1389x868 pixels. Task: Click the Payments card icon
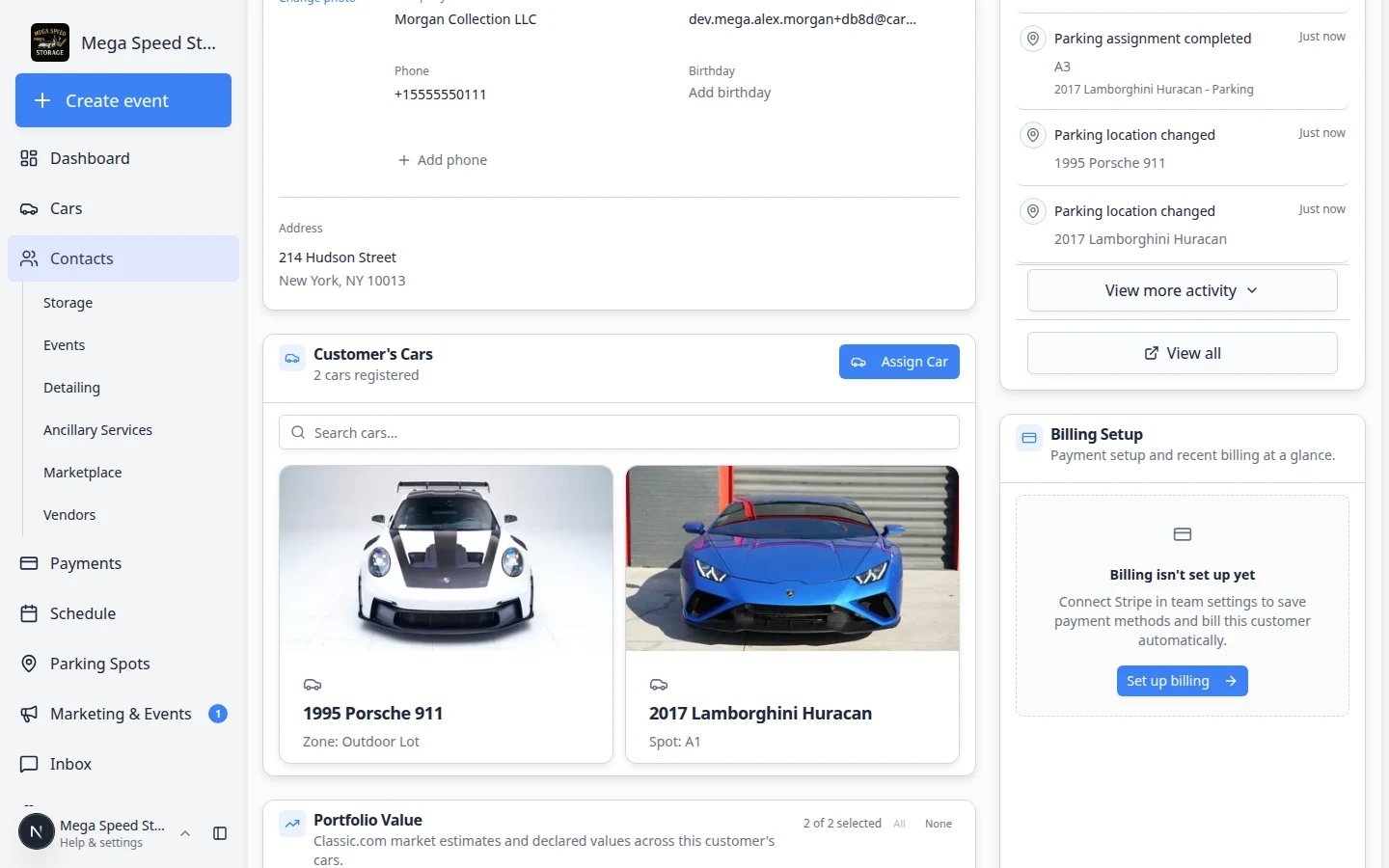pos(29,563)
